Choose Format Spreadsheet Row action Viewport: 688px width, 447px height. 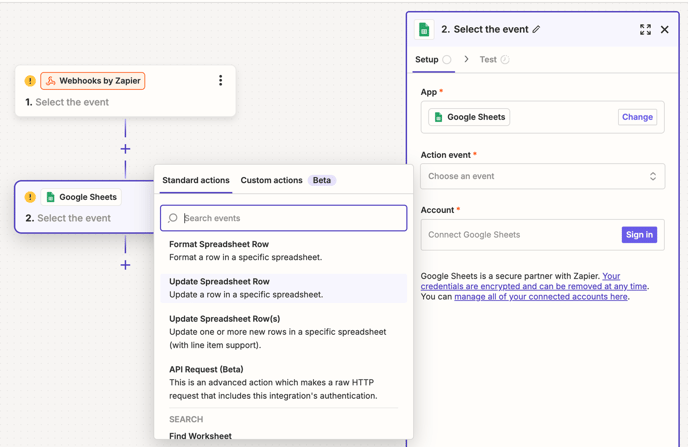(283, 251)
